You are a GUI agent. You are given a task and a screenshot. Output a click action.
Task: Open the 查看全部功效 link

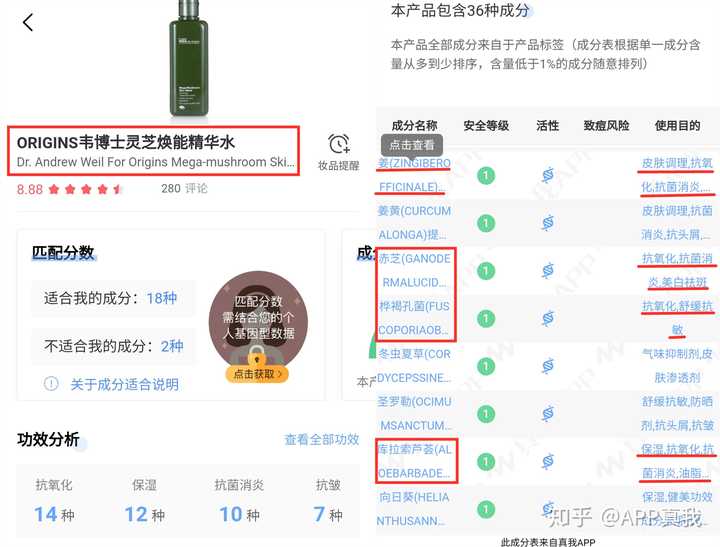321,439
